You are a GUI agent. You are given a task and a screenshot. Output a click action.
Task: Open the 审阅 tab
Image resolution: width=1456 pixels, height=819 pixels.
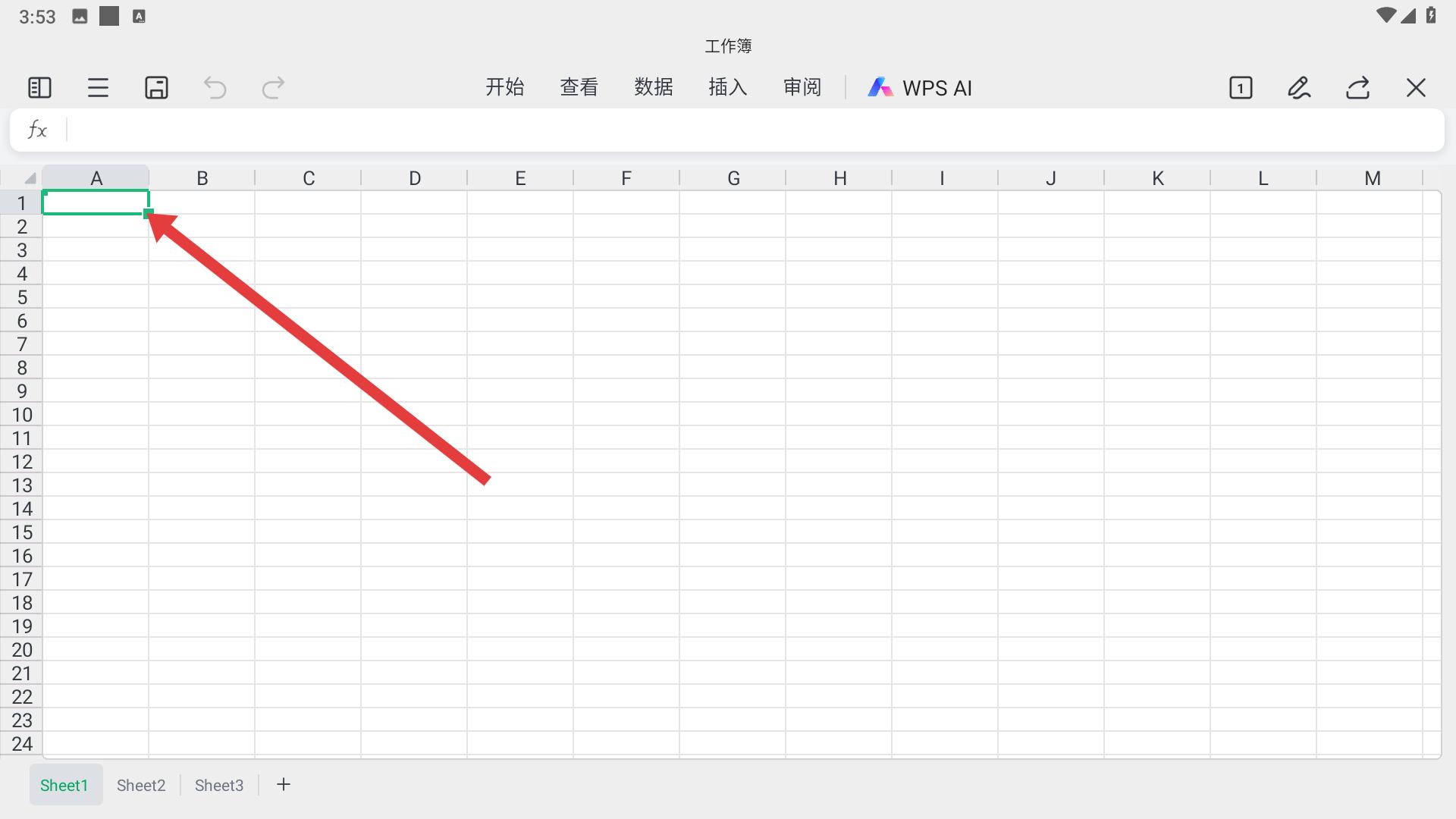coord(802,88)
